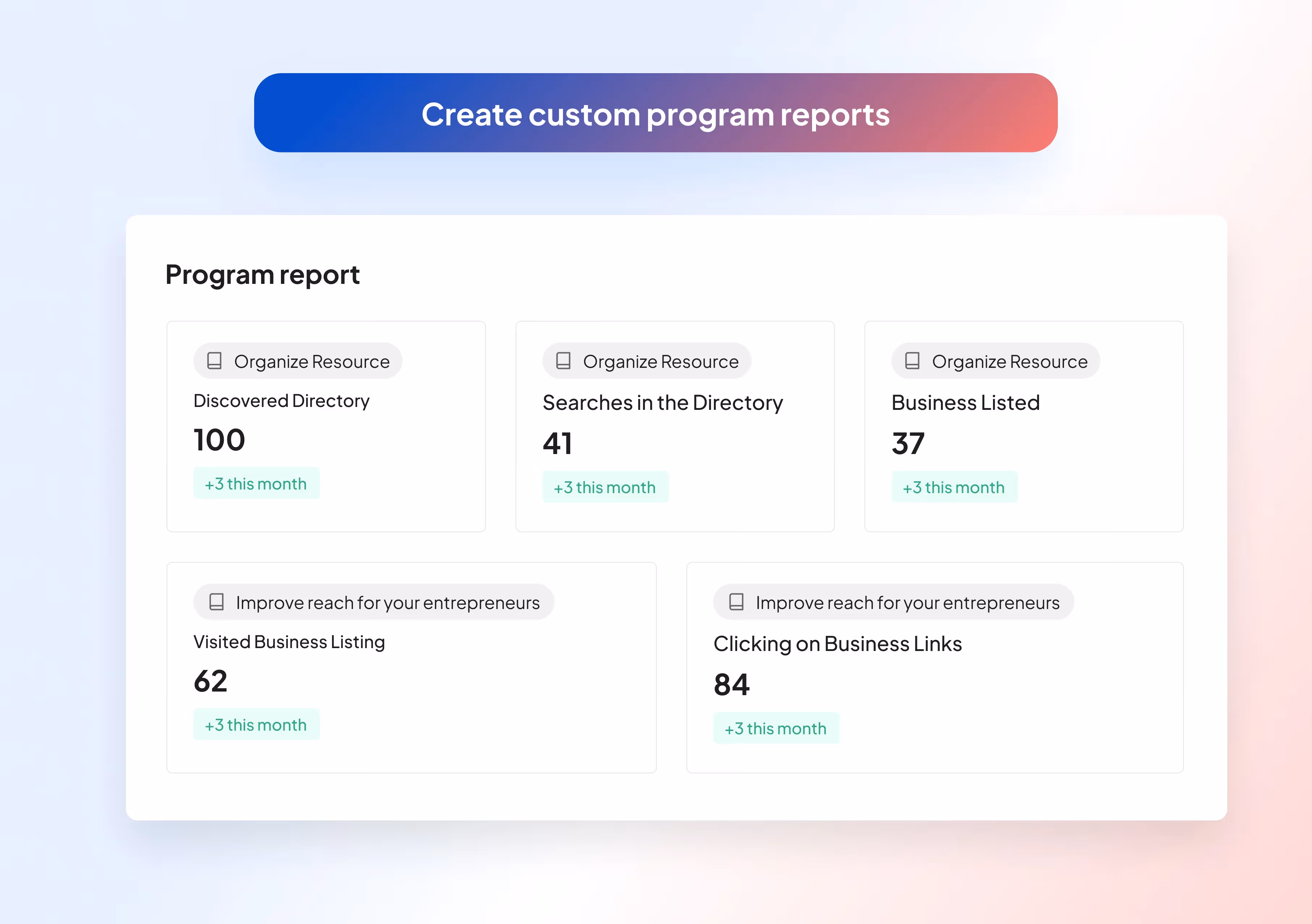
Task: Click book icon in Discovered Directory card
Action: [214, 361]
